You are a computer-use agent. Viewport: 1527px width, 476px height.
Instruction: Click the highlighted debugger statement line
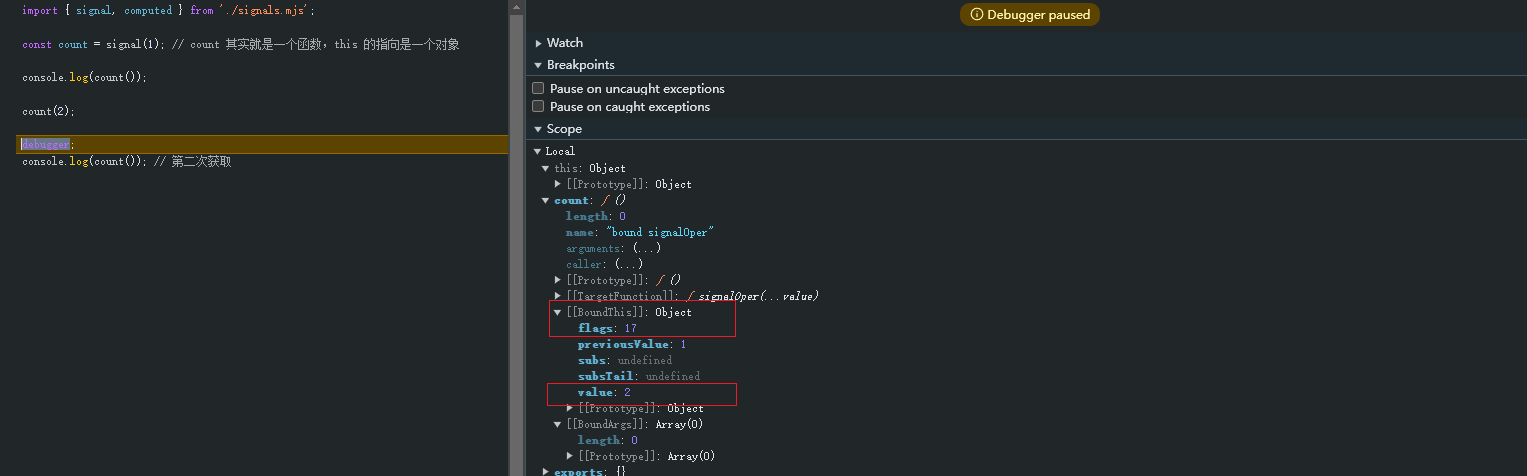pyautogui.click(x=262, y=144)
